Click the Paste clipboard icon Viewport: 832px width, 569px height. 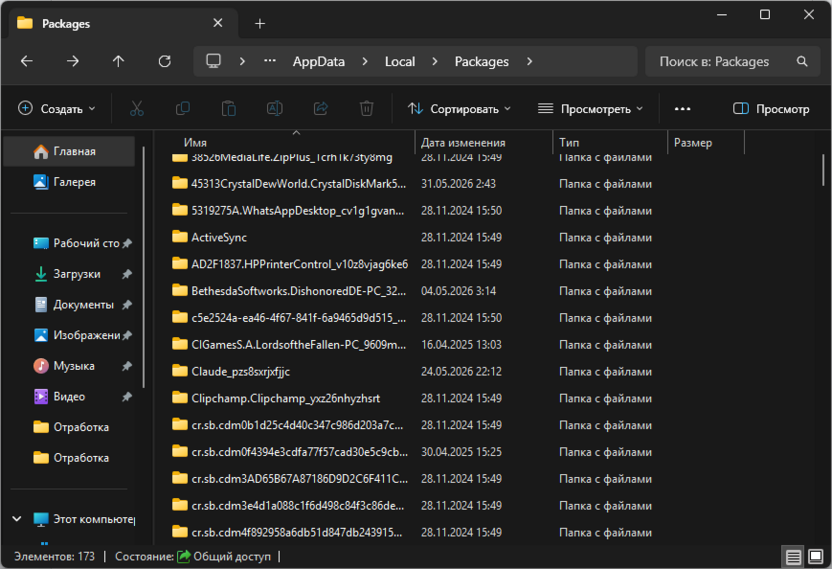tap(229, 109)
